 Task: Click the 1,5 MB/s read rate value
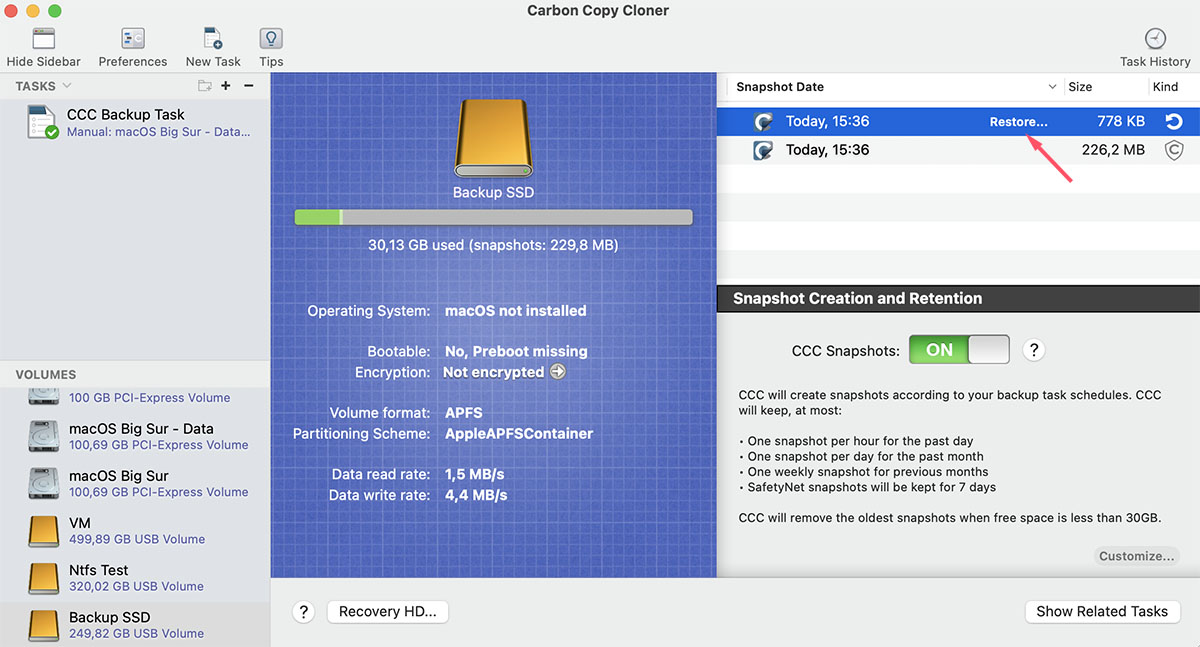[475, 474]
